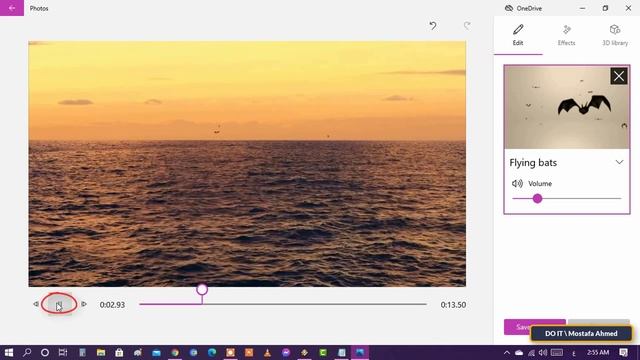Open the clock showing 2:55 AM
Image resolution: width=640 pixels, height=360 pixels.
click(x=598, y=353)
